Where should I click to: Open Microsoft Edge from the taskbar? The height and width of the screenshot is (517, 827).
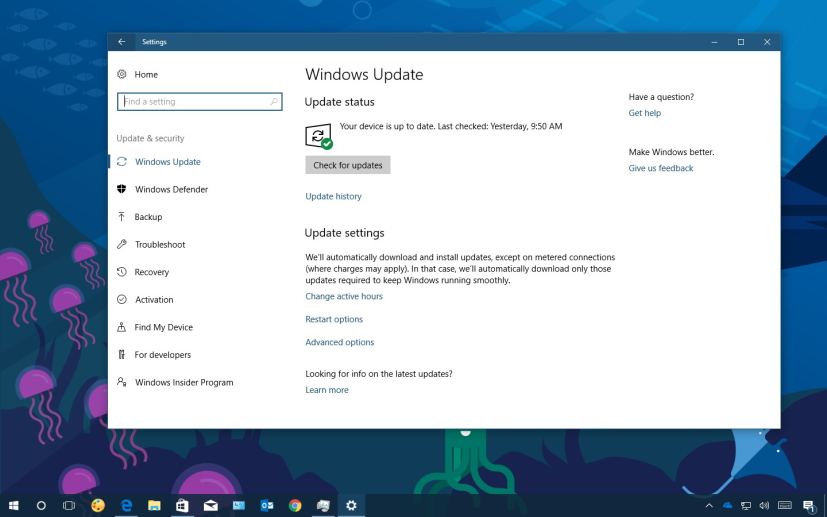(126, 505)
